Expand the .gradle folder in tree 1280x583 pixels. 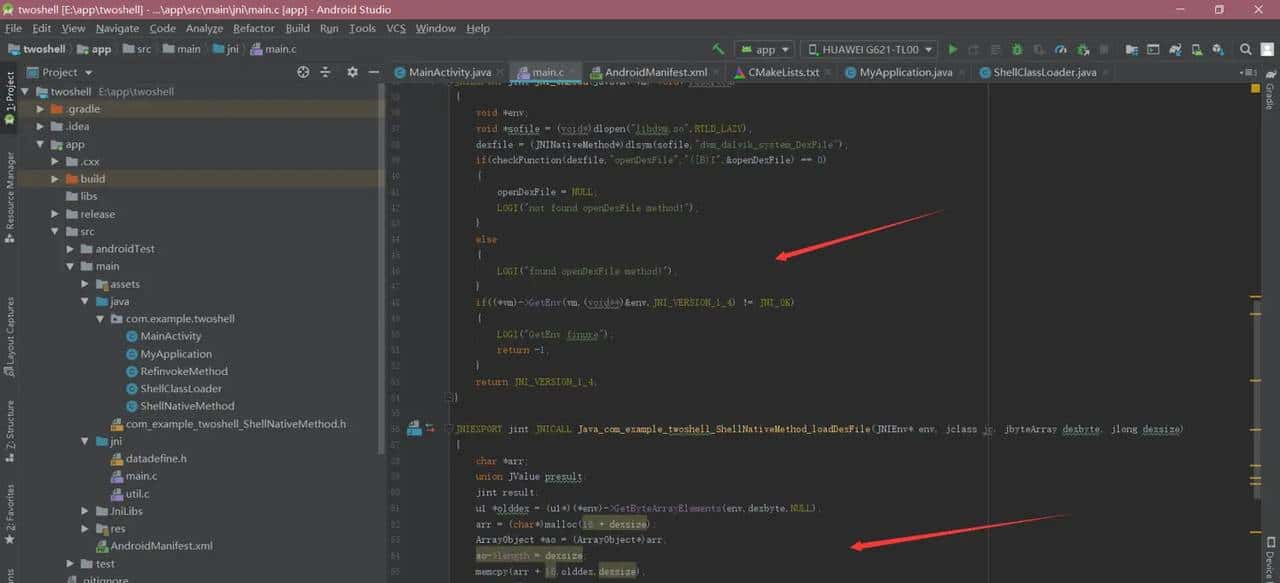point(41,109)
